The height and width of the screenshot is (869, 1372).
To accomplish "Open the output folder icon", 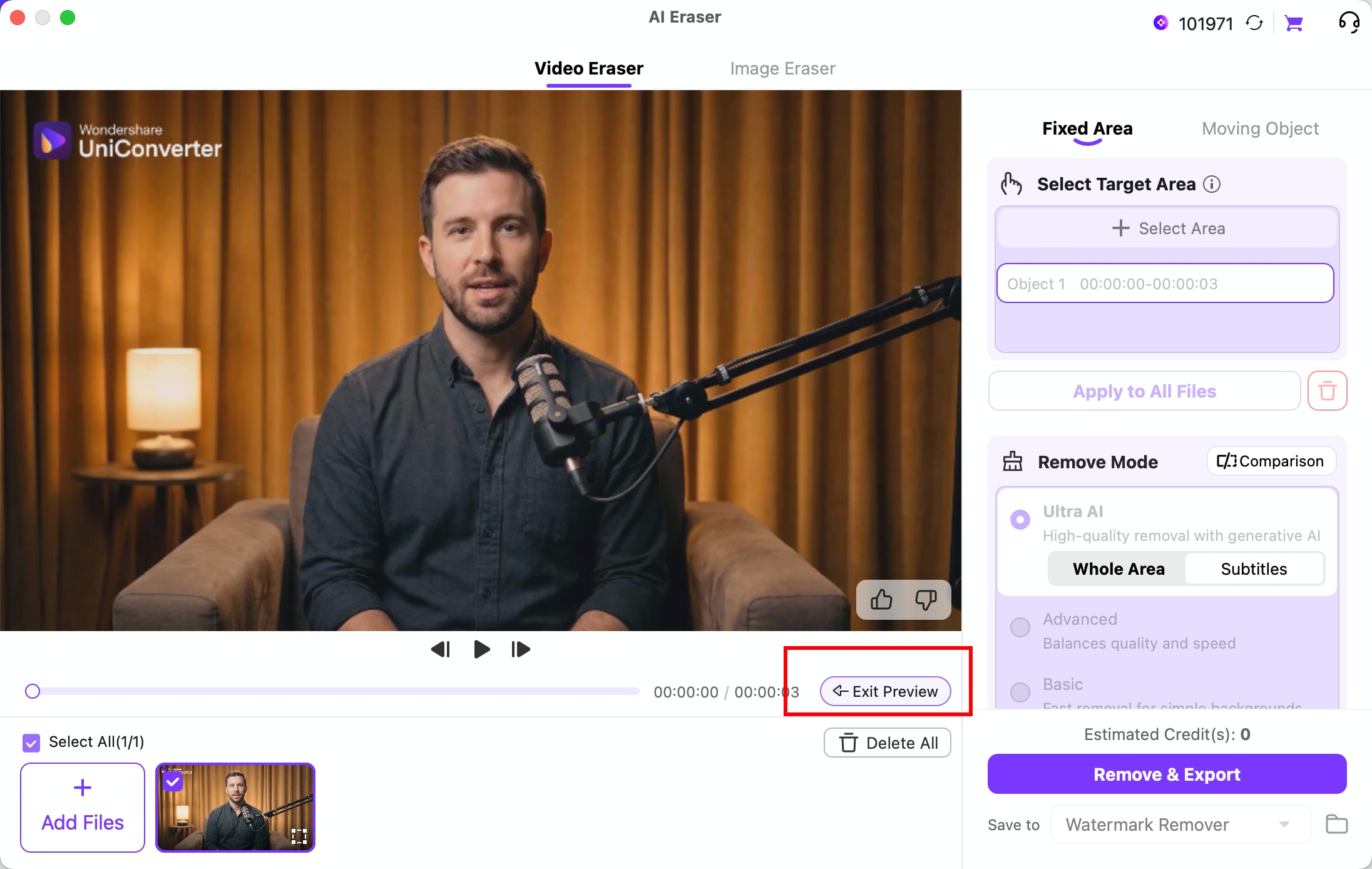I will pyautogui.click(x=1336, y=824).
